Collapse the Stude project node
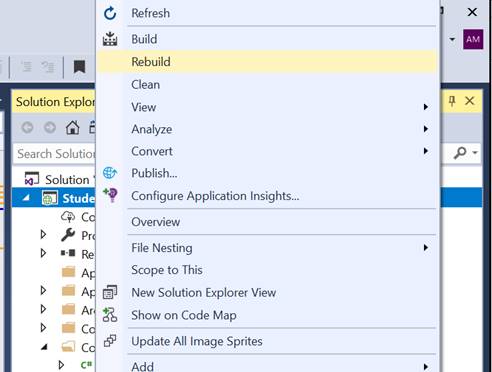Image resolution: width=492 pixels, height=372 pixels. [x=26, y=198]
